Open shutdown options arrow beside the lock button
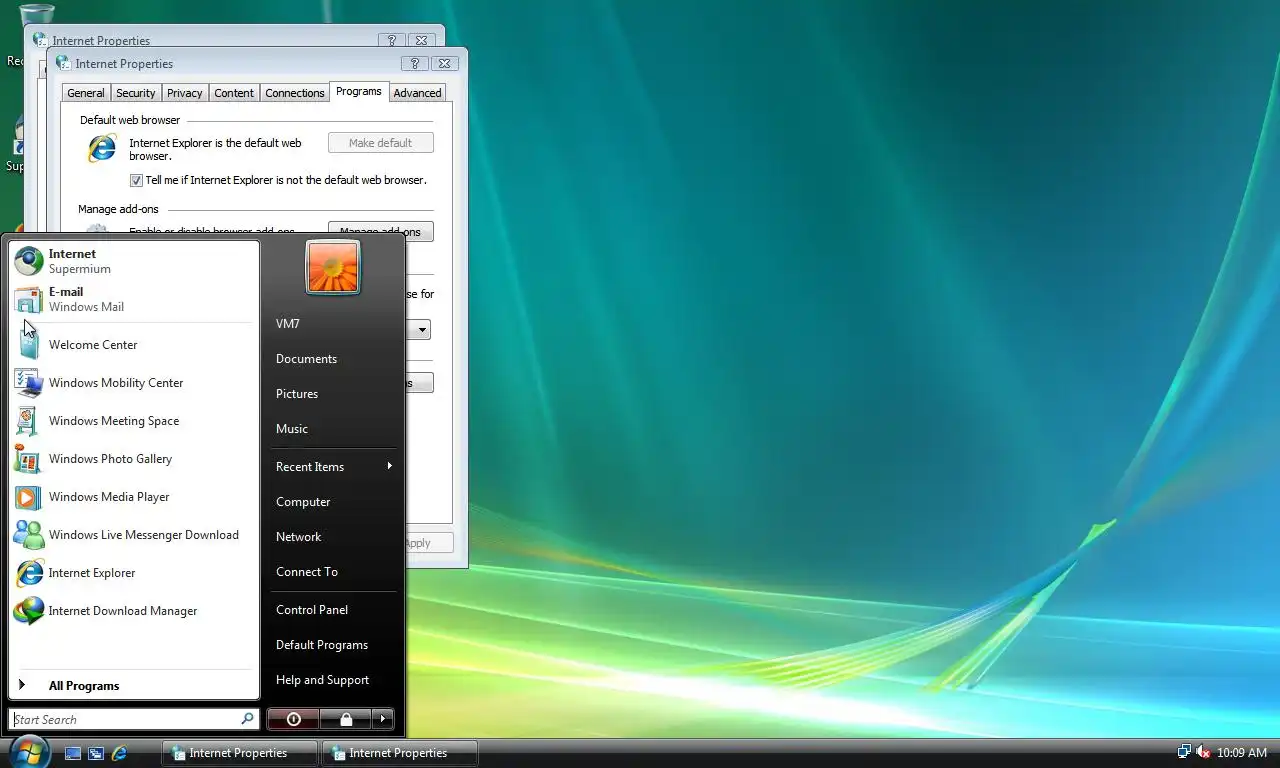Image resolution: width=1280 pixels, height=768 pixels. coord(383,719)
